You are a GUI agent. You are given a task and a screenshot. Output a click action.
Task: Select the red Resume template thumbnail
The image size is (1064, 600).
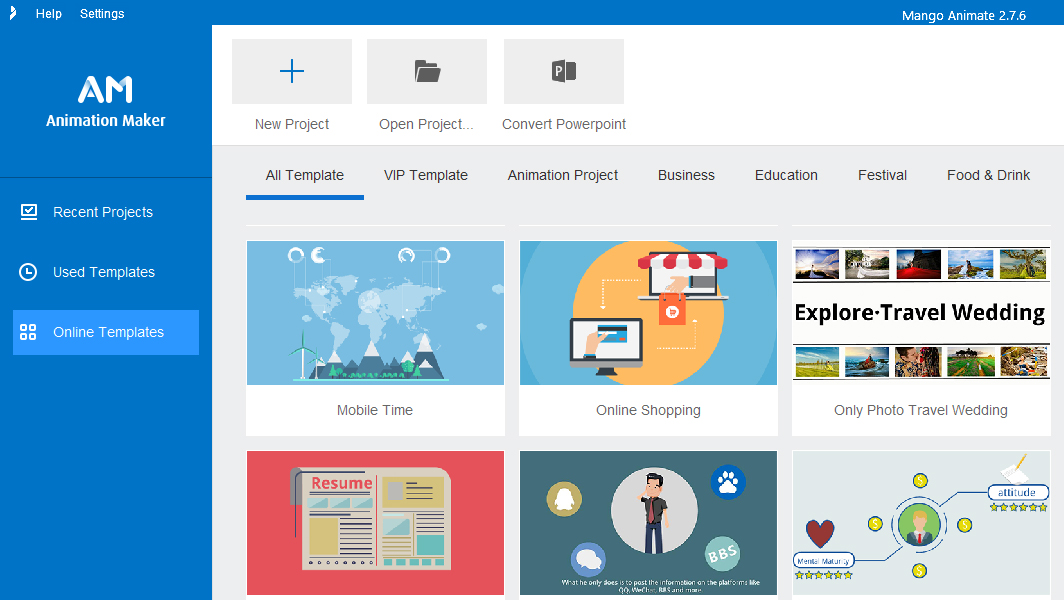coord(375,522)
